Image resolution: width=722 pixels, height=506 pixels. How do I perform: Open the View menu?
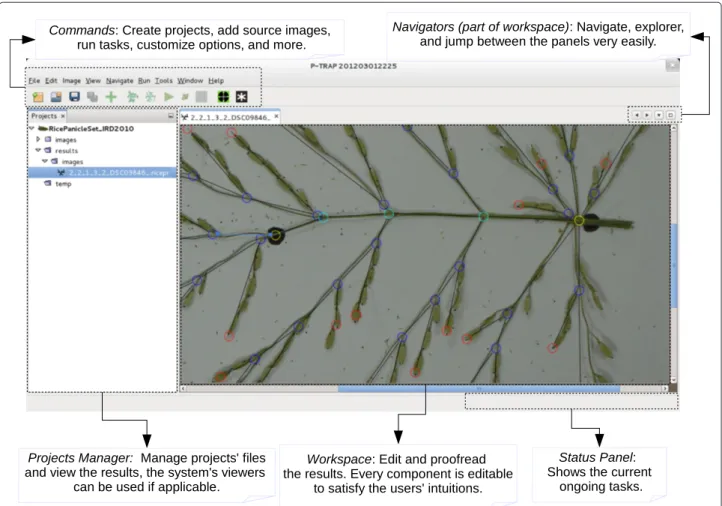(x=93, y=81)
